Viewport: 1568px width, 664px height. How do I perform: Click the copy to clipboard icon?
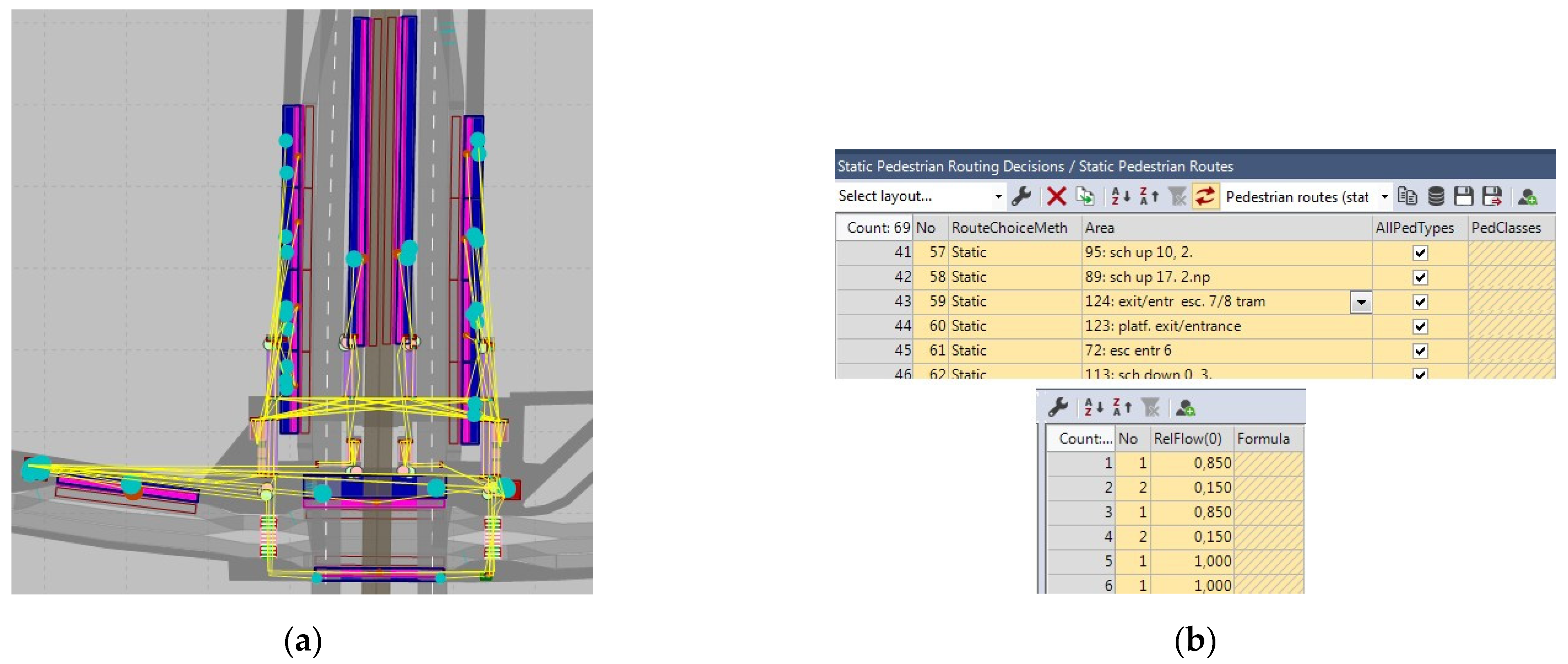coord(1407,197)
